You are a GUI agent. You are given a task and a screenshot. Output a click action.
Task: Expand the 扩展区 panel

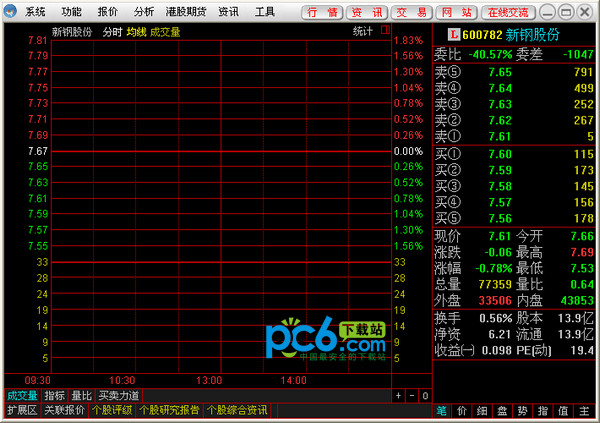tap(21, 410)
